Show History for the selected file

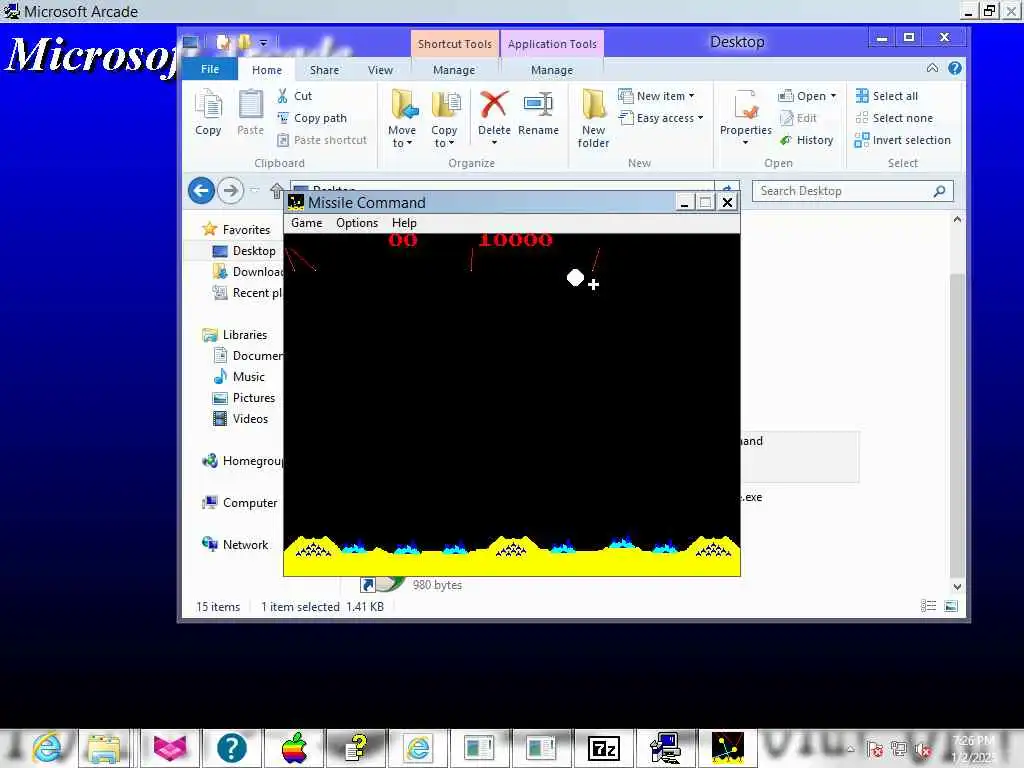click(x=807, y=140)
